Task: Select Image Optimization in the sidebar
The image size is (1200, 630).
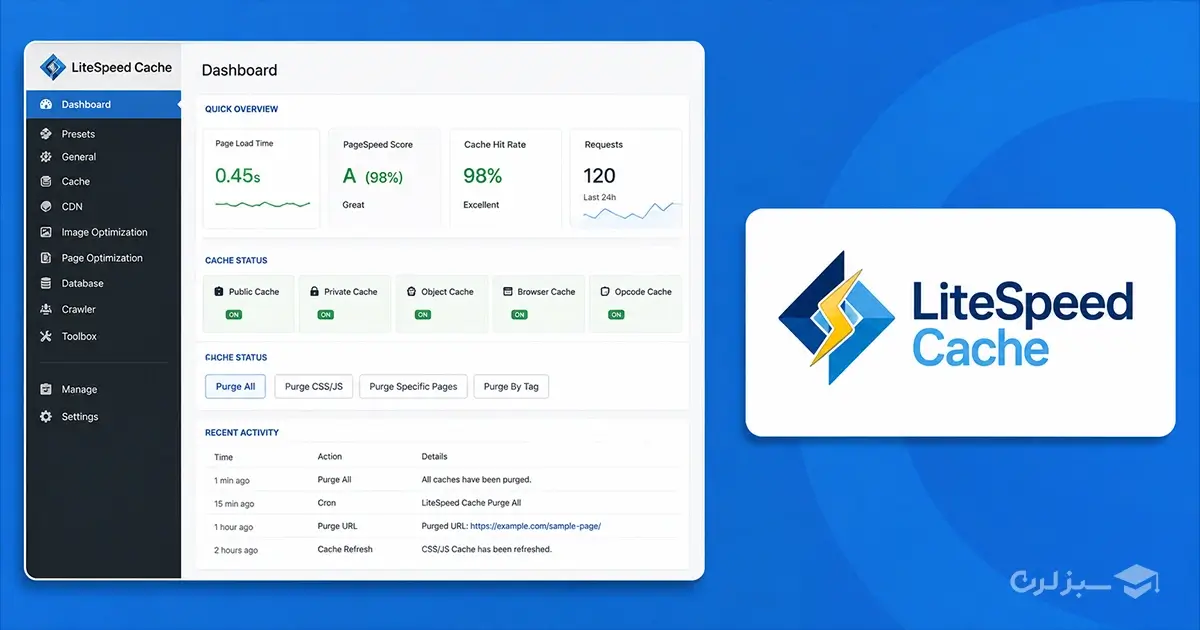Action: point(103,232)
